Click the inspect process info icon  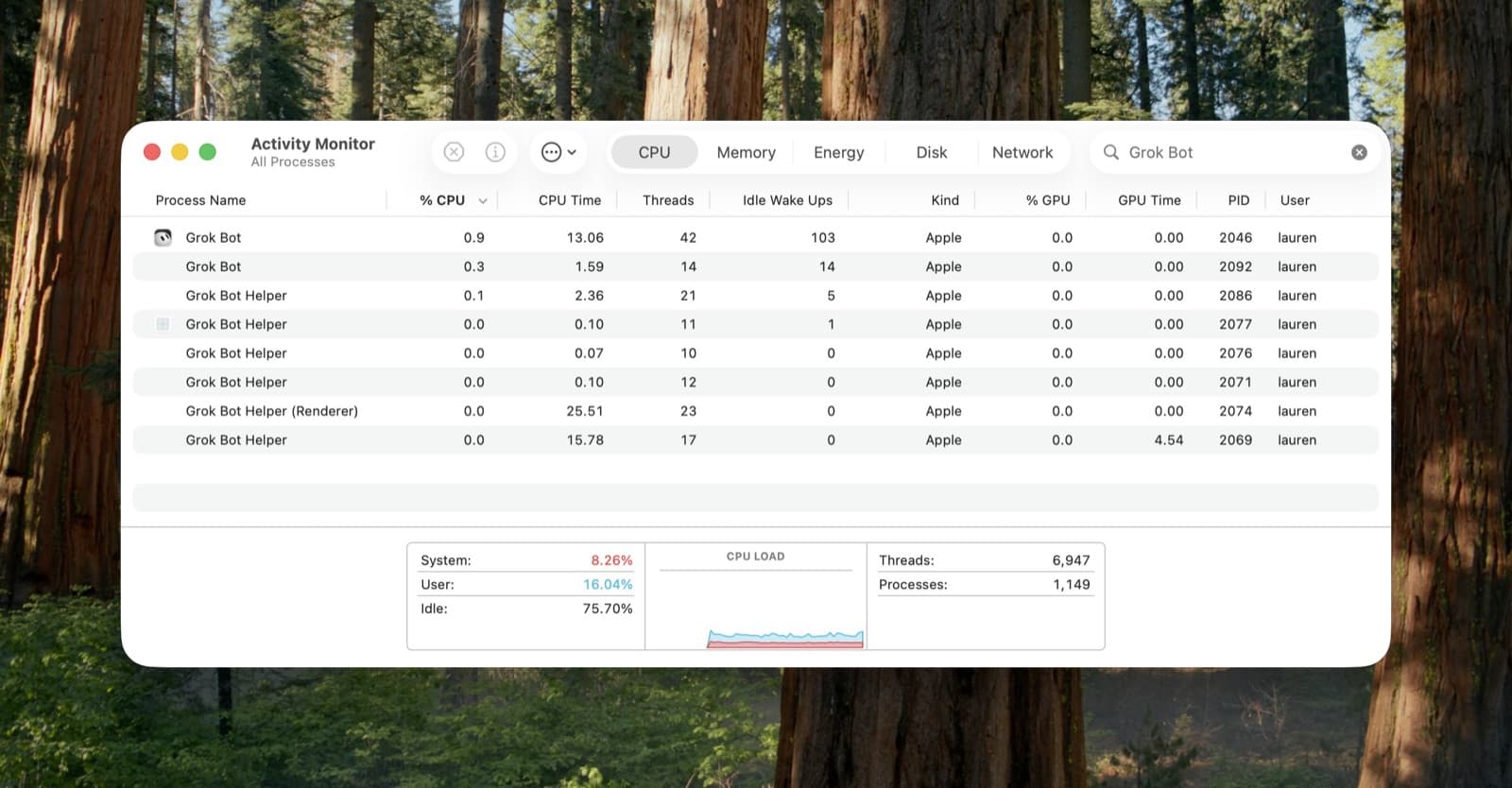[495, 152]
